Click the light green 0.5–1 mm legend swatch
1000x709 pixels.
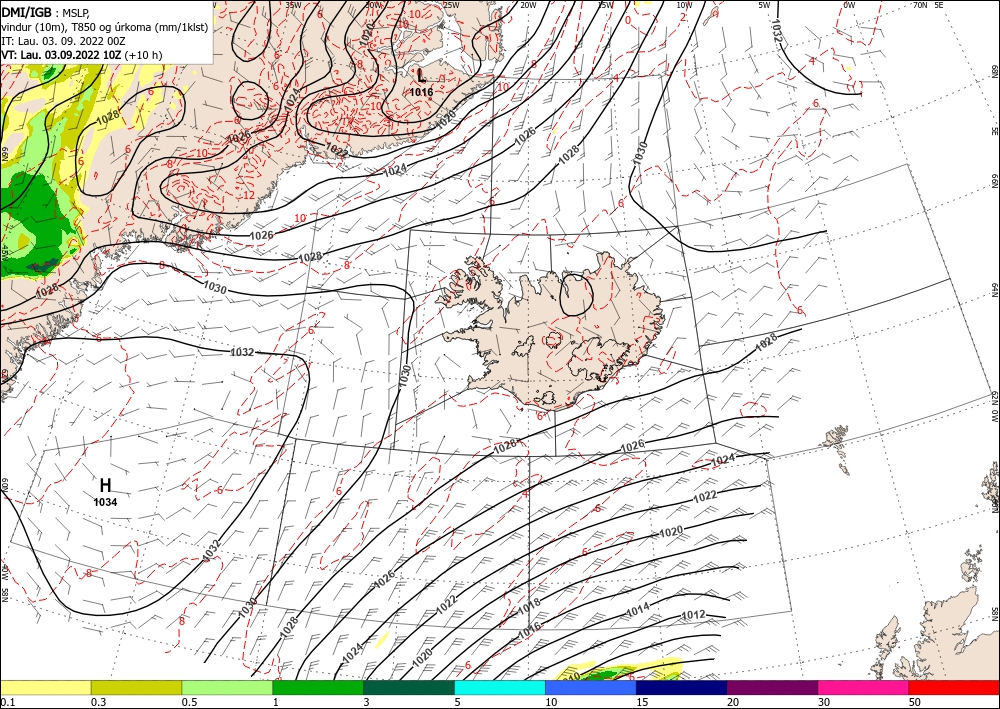[x=227, y=687]
